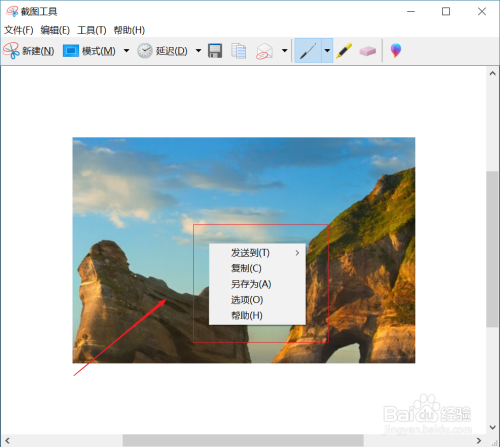Viewport: 500px width, 447px height.
Task: Open the 工具(T) menu
Action: click(x=92, y=30)
